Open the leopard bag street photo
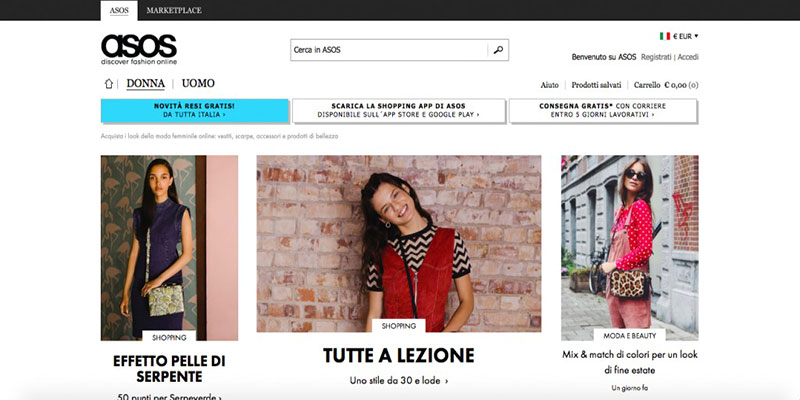 click(x=630, y=247)
